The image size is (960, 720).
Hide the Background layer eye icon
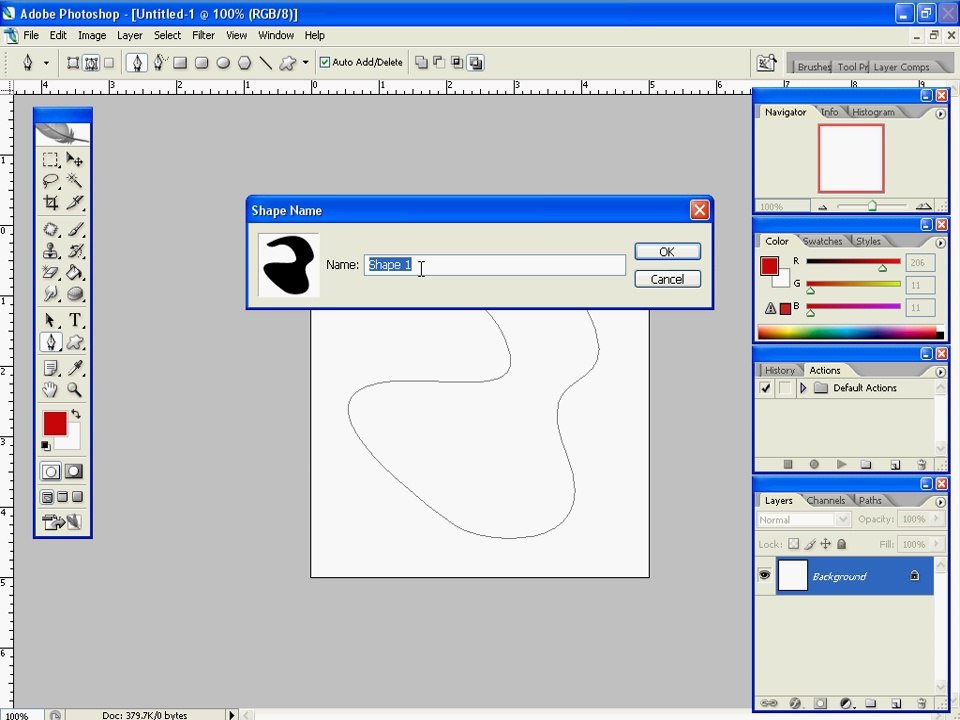click(x=765, y=575)
